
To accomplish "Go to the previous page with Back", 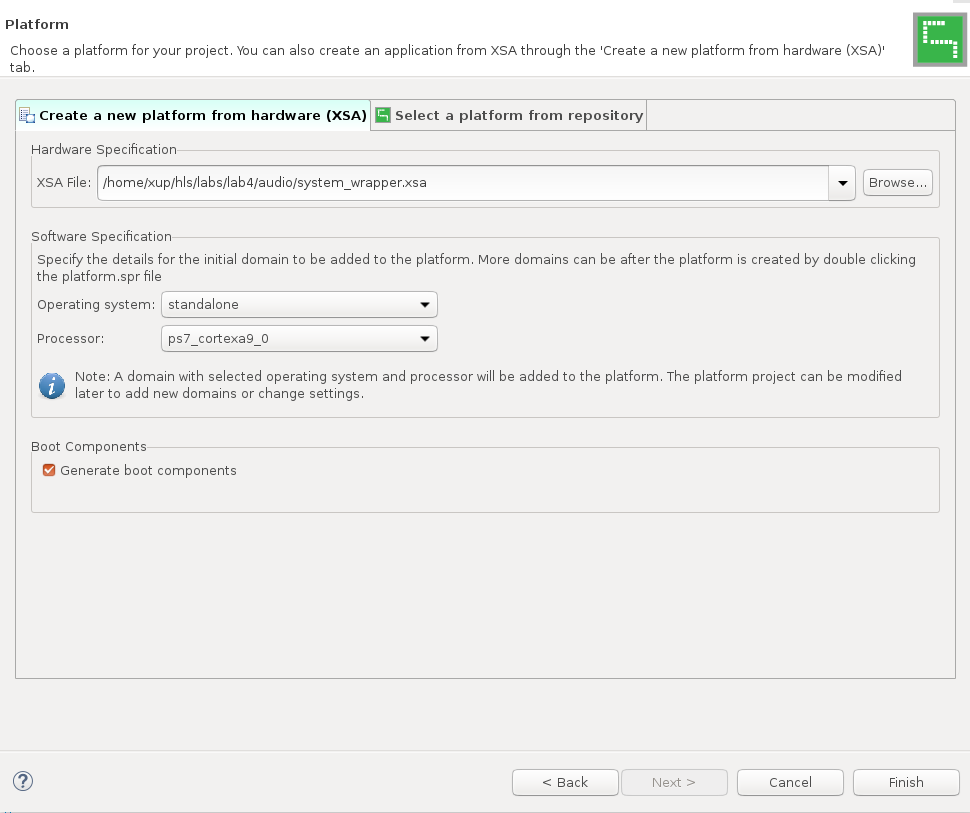I will coord(565,782).
